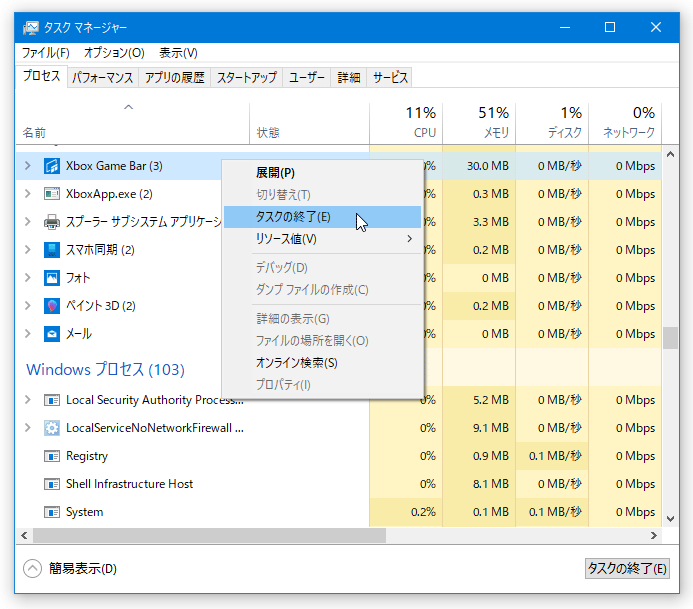The image size is (693, 609).
Task: Expand the ペイント 3D process group
Action: coord(27,305)
